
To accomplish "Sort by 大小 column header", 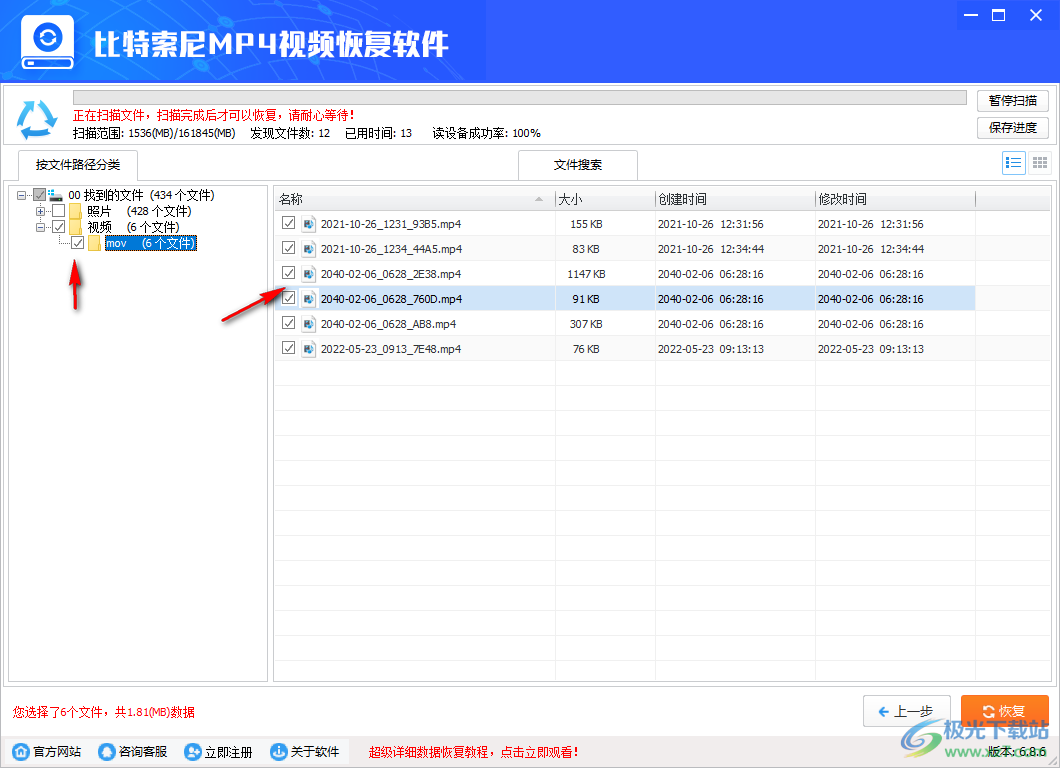I will 605,199.
